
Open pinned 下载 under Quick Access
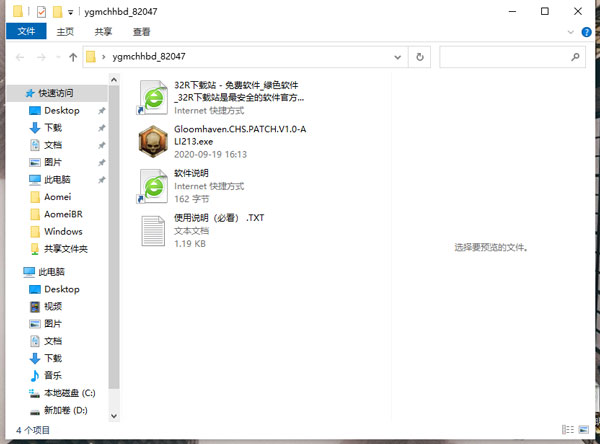tap(53, 127)
